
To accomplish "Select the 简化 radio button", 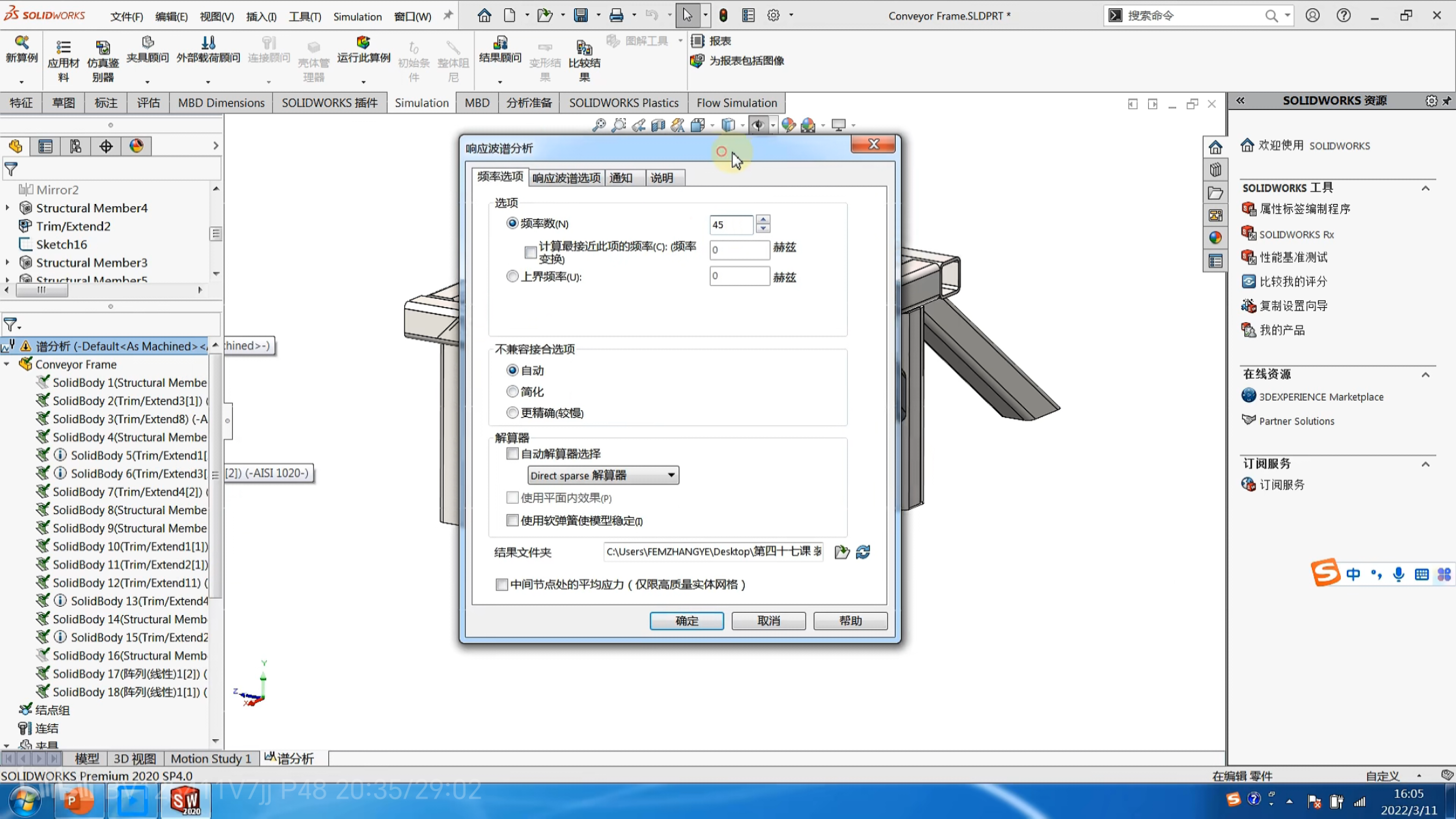I will click(512, 392).
